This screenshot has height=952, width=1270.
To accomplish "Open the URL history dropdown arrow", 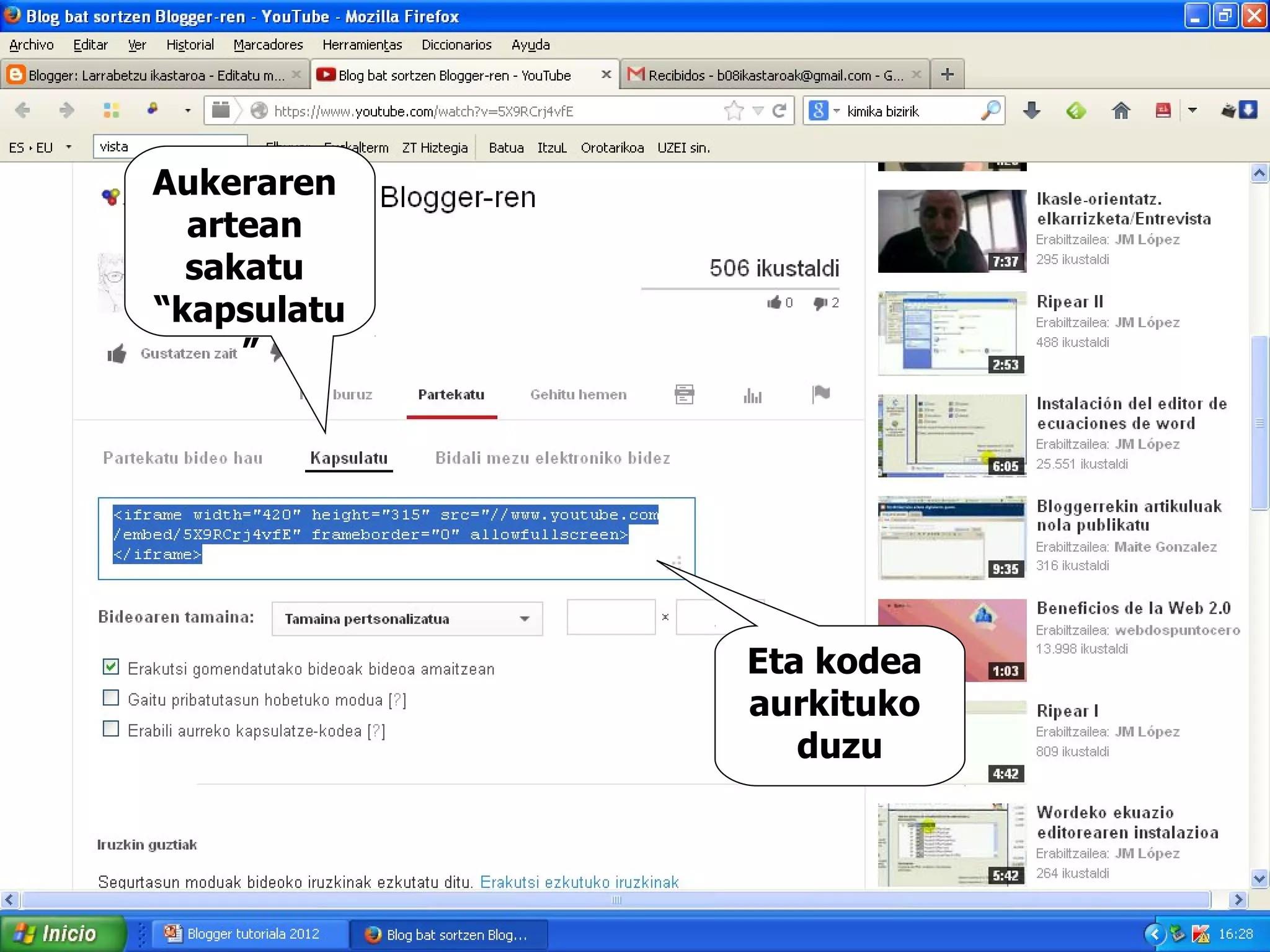I will coord(758,111).
